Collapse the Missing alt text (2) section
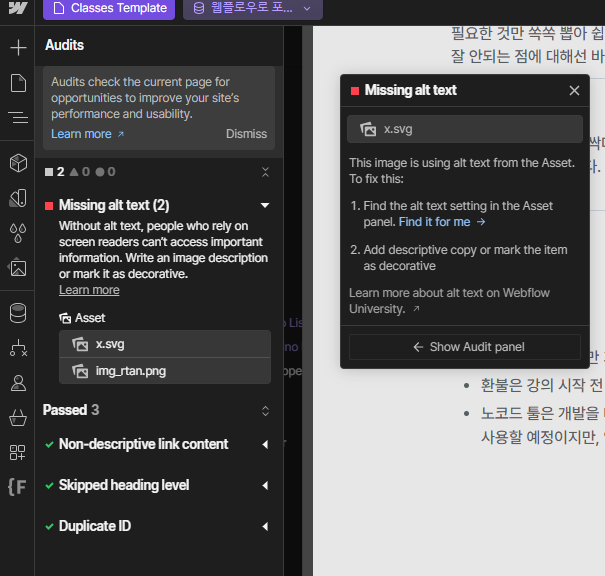This screenshot has width=605, height=576. 265,205
